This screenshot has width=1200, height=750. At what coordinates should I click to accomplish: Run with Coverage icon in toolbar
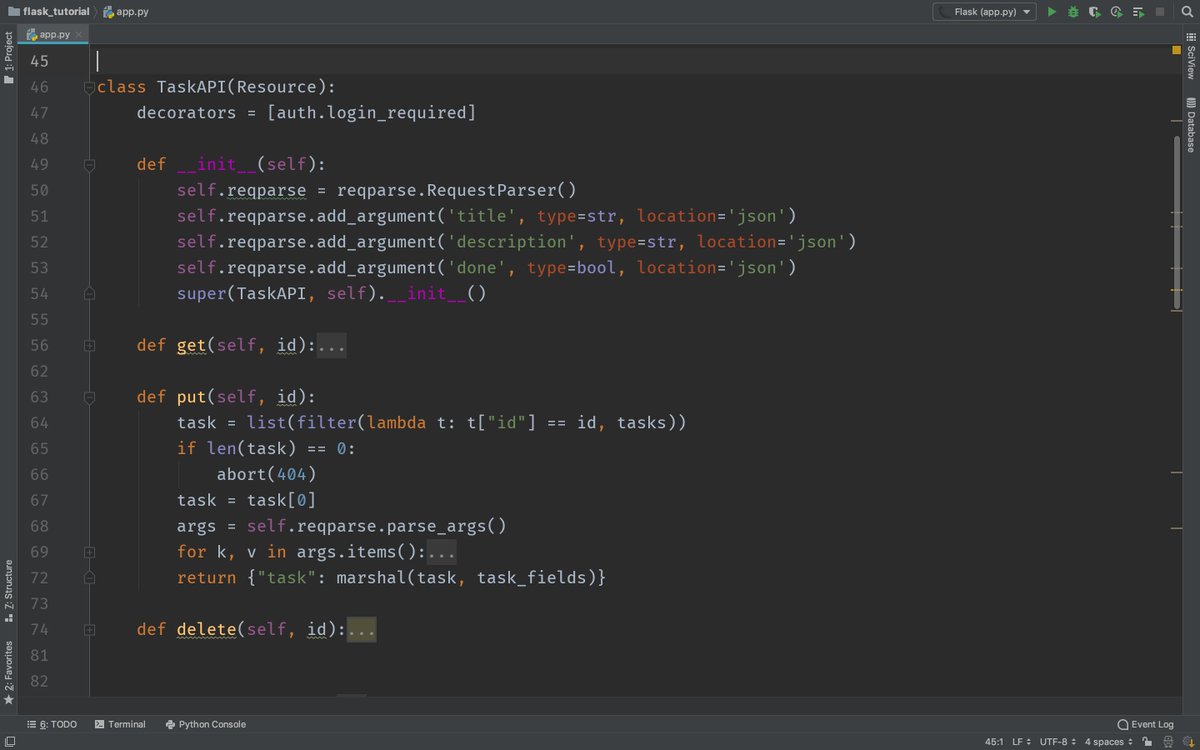(x=1095, y=12)
